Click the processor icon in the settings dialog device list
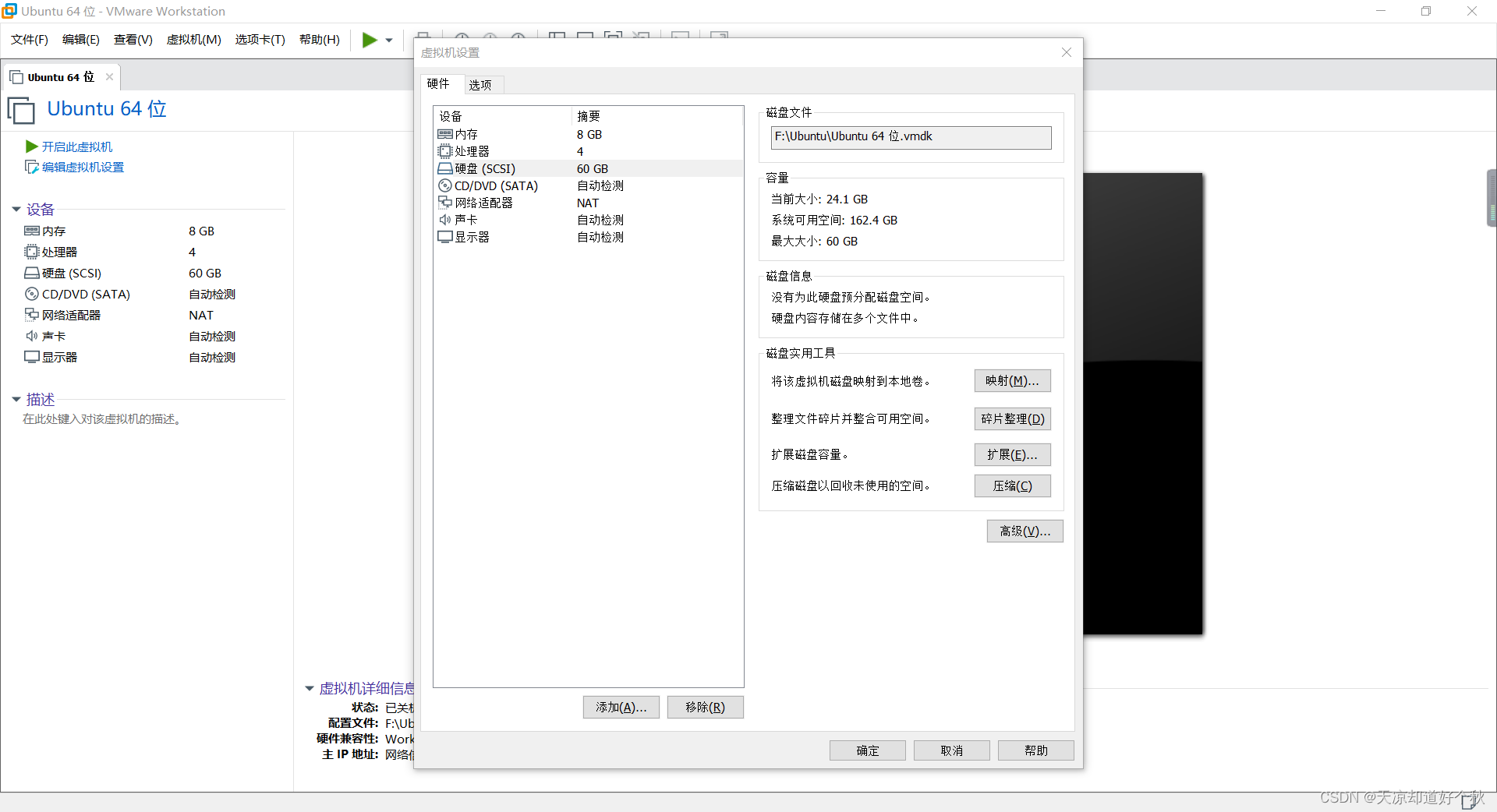The width and height of the screenshot is (1497, 812). pos(445,151)
